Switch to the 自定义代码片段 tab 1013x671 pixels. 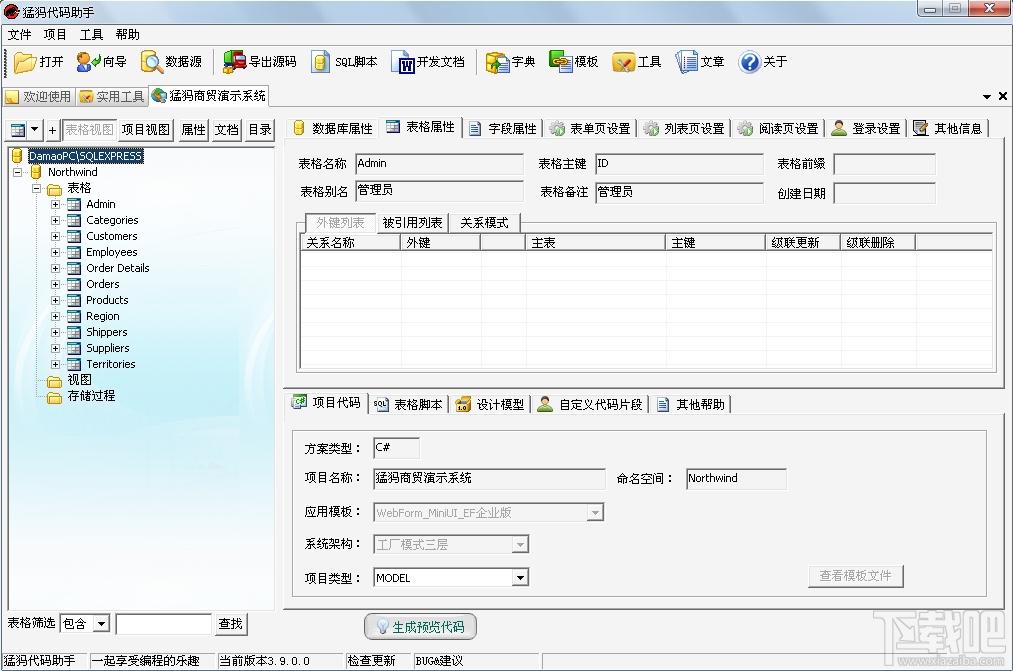coord(590,404)
